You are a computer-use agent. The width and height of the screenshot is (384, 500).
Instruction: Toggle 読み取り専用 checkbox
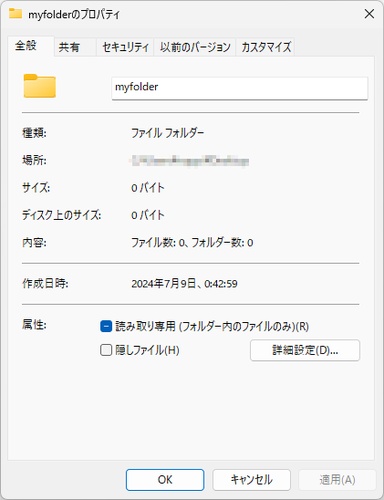click(106, 326)
